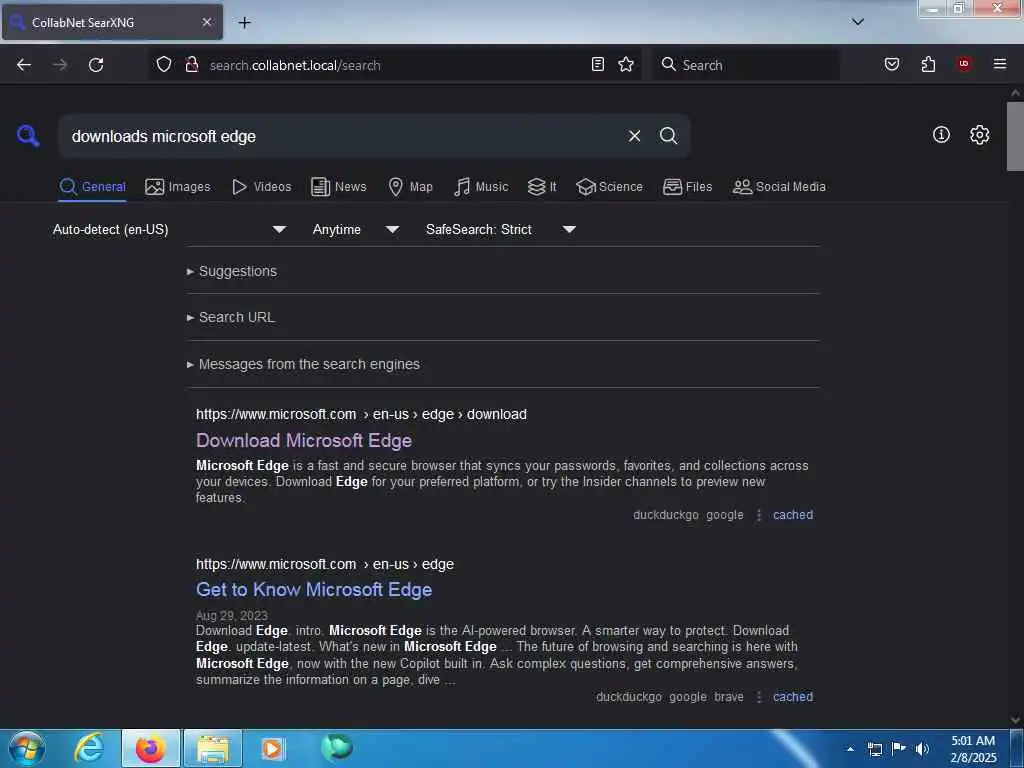Image resolution: width=1024 pixels, height=768 pixels.
Task: Switch to the Images category
Action: 178,187
